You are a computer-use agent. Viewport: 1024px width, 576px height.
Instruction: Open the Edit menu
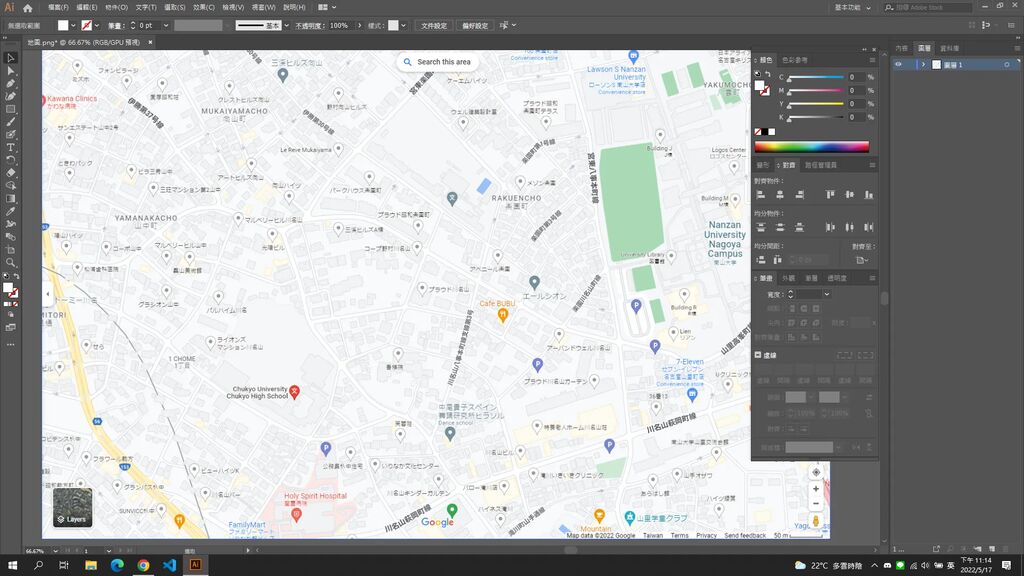[x=86, y=8]
